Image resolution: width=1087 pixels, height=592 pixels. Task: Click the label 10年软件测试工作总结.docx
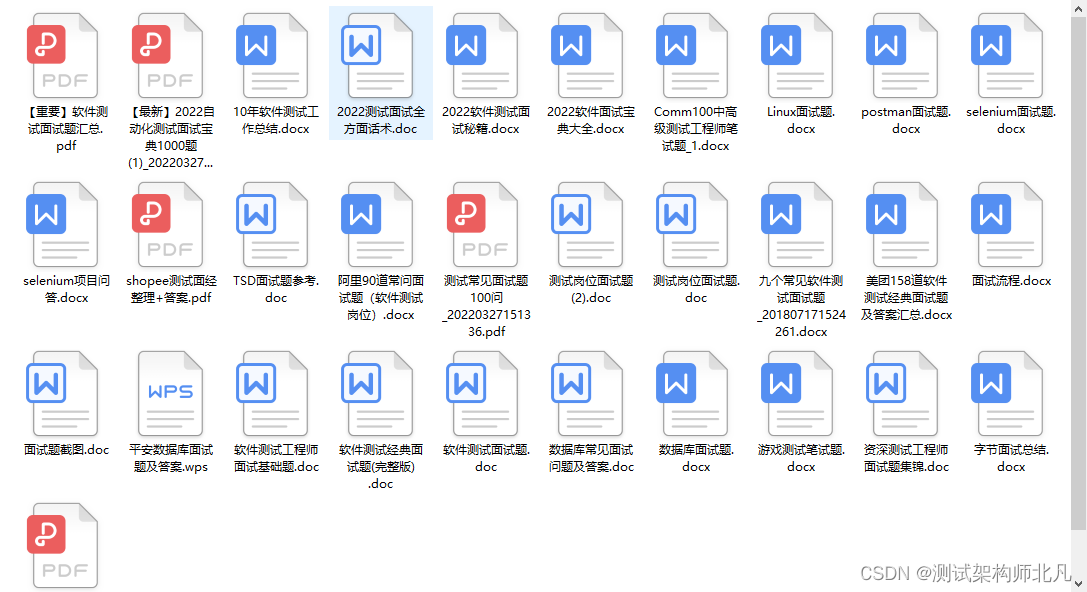[x=276, y=120]
